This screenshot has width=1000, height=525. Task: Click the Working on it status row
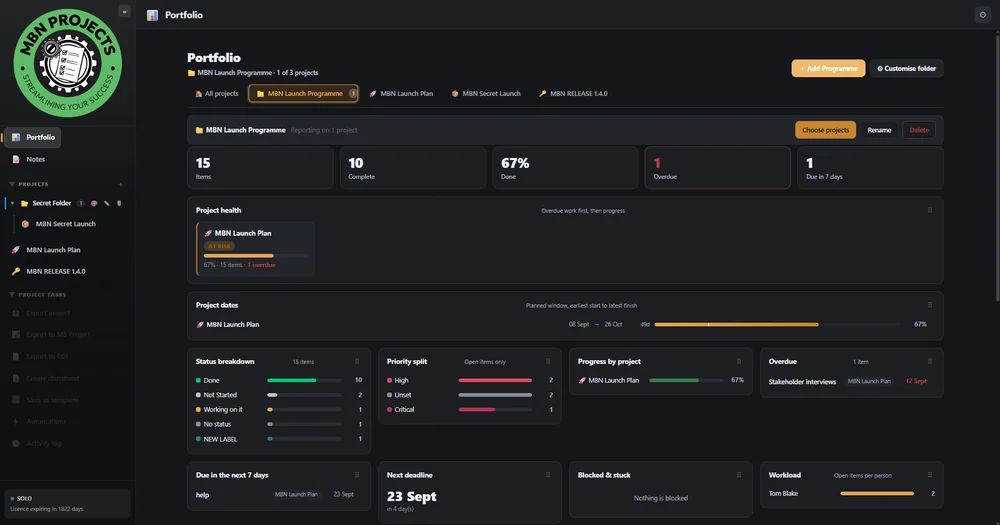click(x=279, y=410)
